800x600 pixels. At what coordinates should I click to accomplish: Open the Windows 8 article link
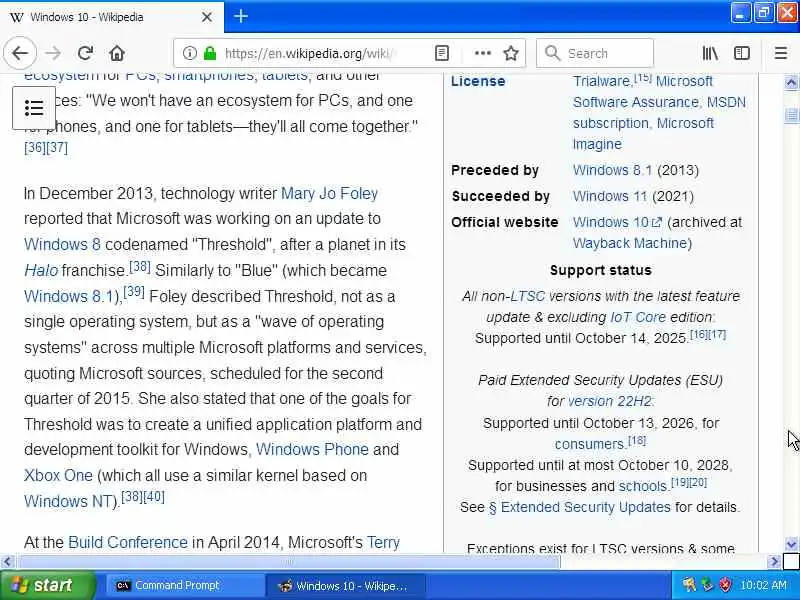(x=62, y=244)
